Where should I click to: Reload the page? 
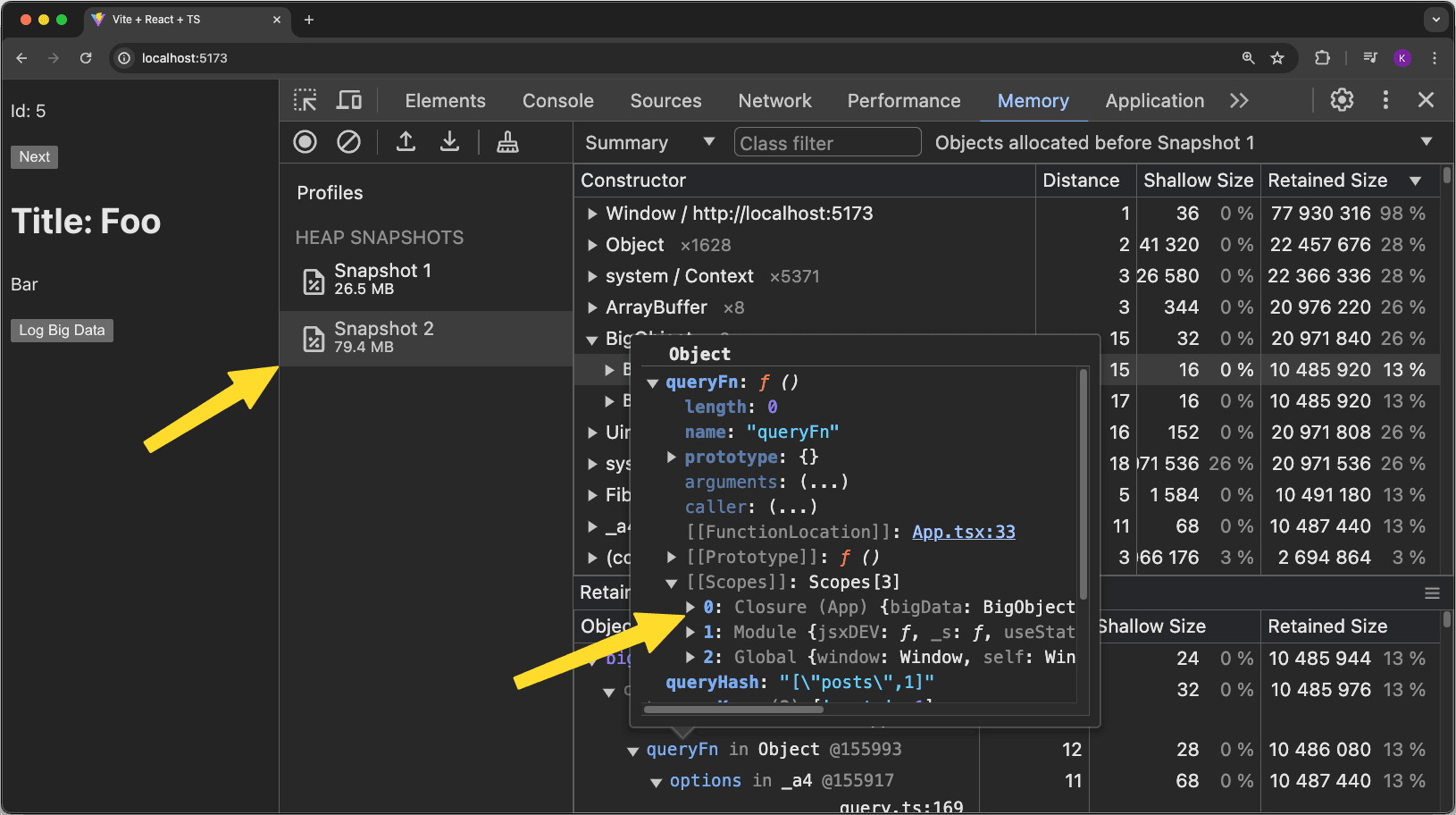coord(86,58)
